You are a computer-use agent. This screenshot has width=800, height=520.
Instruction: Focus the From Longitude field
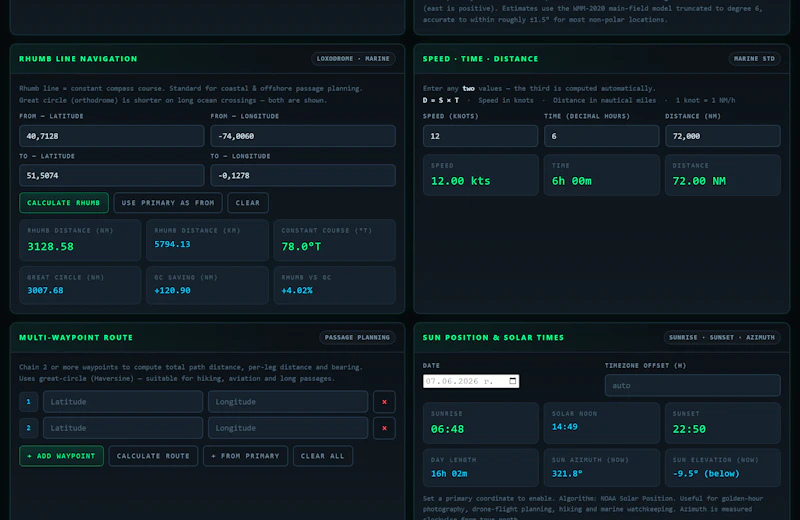coord(303,136)
